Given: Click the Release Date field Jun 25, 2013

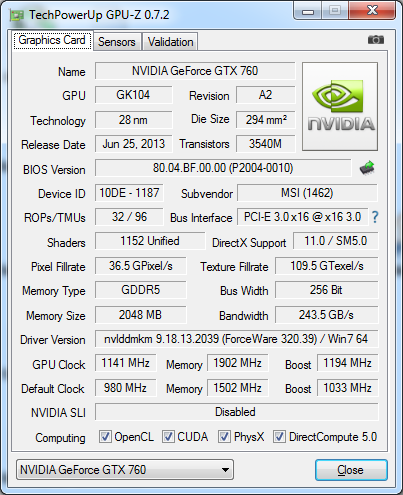Looking at the screenshot, I should (133, 144).
